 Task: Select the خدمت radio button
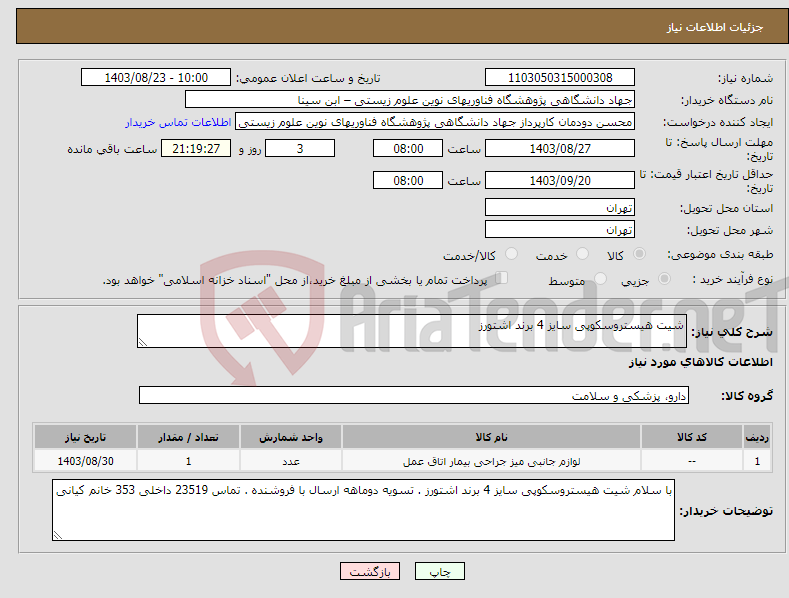pos(582,254)
